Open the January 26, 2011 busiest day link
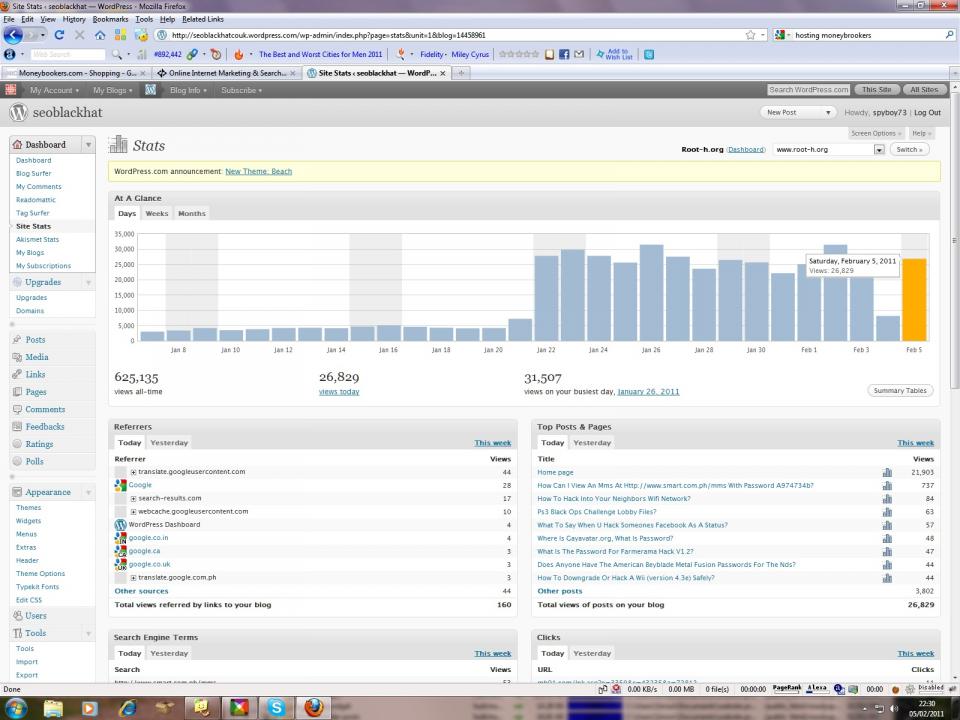This screenshot has width=960, height=720. point(648,392)
